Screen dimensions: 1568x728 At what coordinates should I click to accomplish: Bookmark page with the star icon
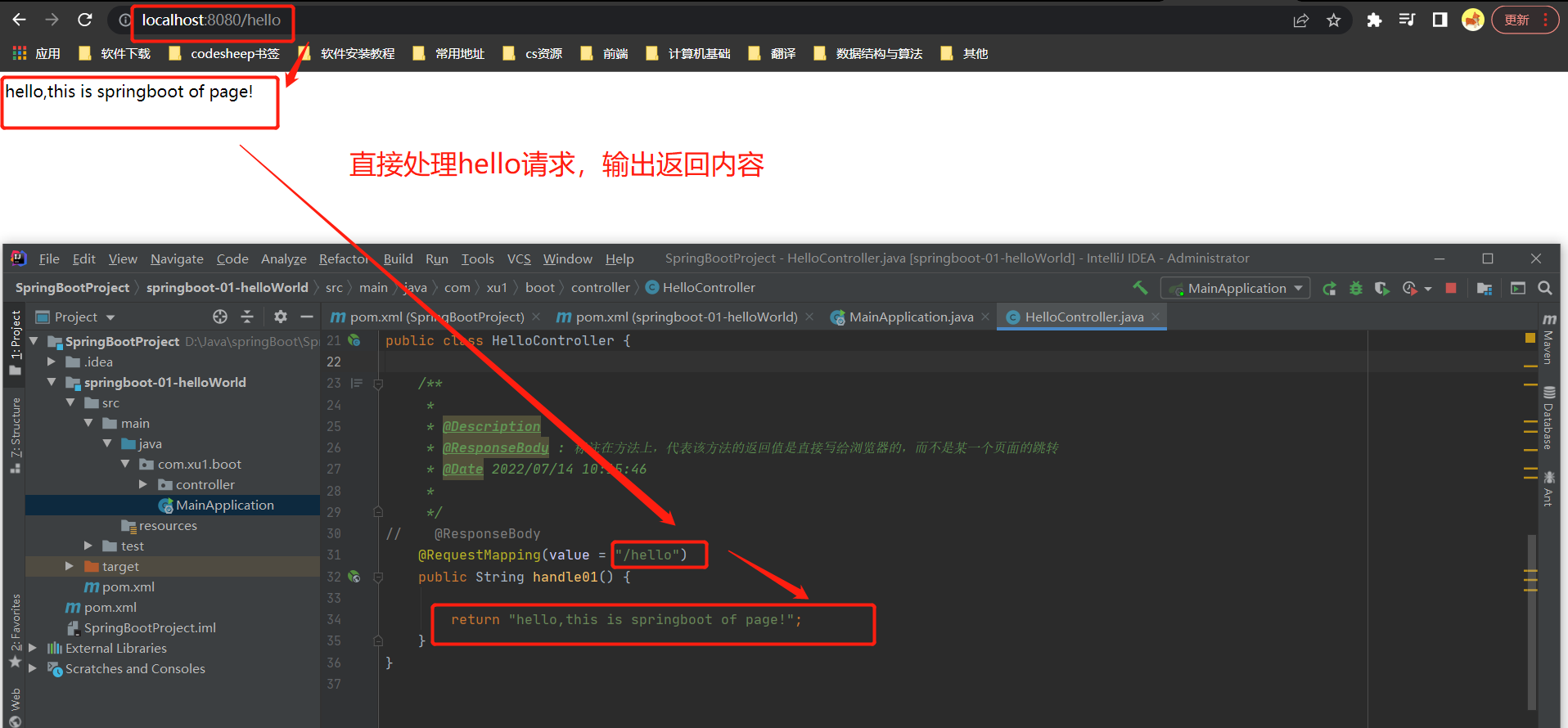point(1334,20)
